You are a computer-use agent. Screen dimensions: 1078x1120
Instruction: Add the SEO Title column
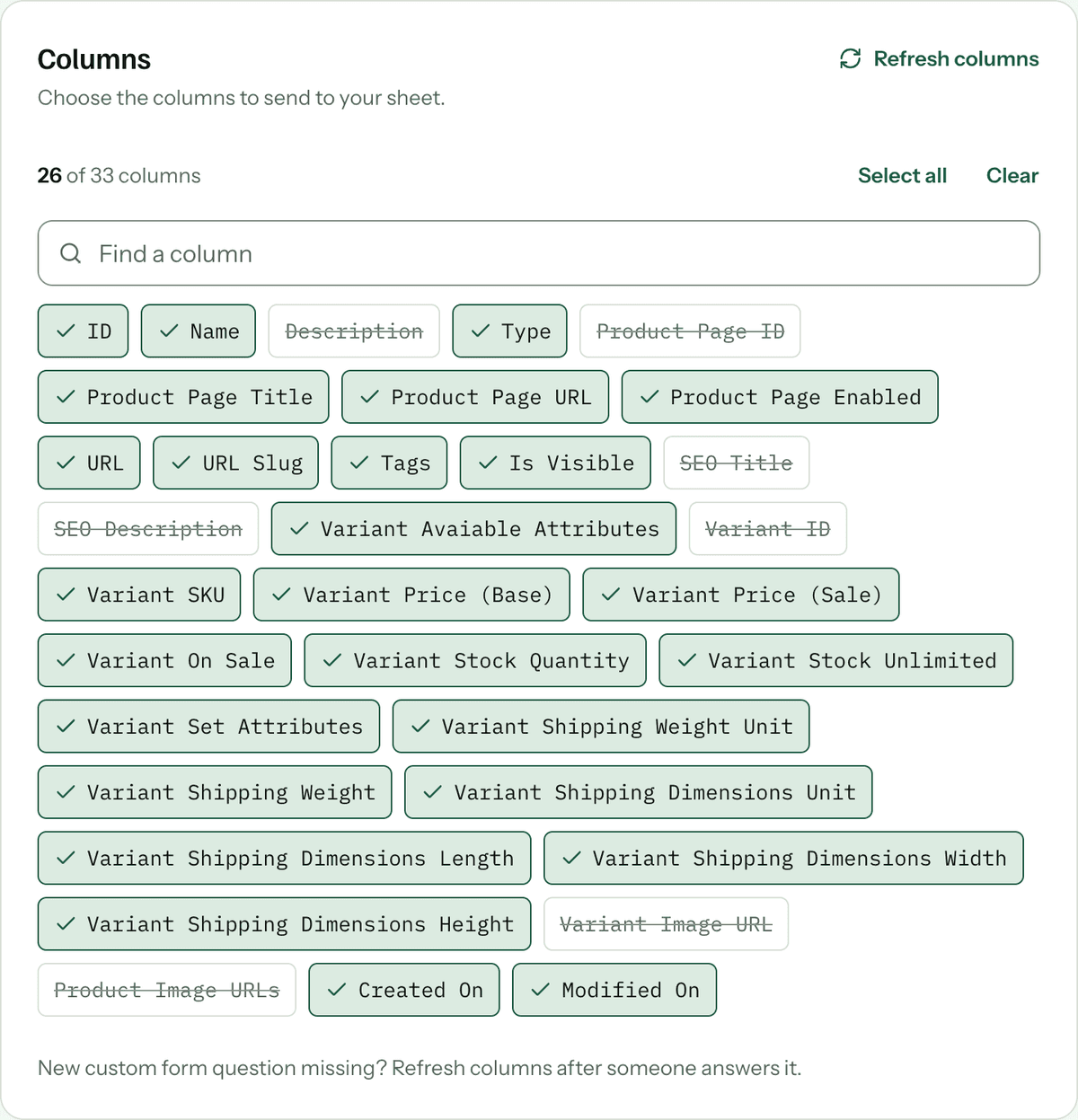[736, 463]
